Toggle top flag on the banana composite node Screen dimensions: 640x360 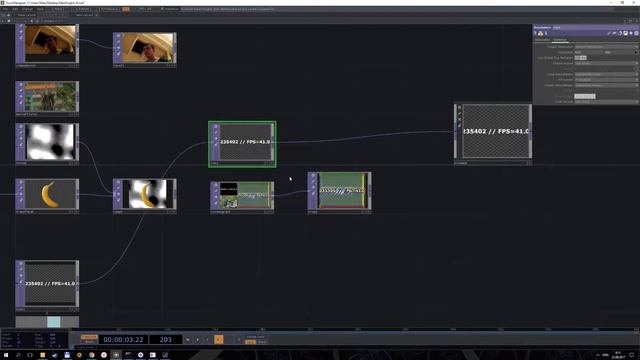(x=118, y=183)
